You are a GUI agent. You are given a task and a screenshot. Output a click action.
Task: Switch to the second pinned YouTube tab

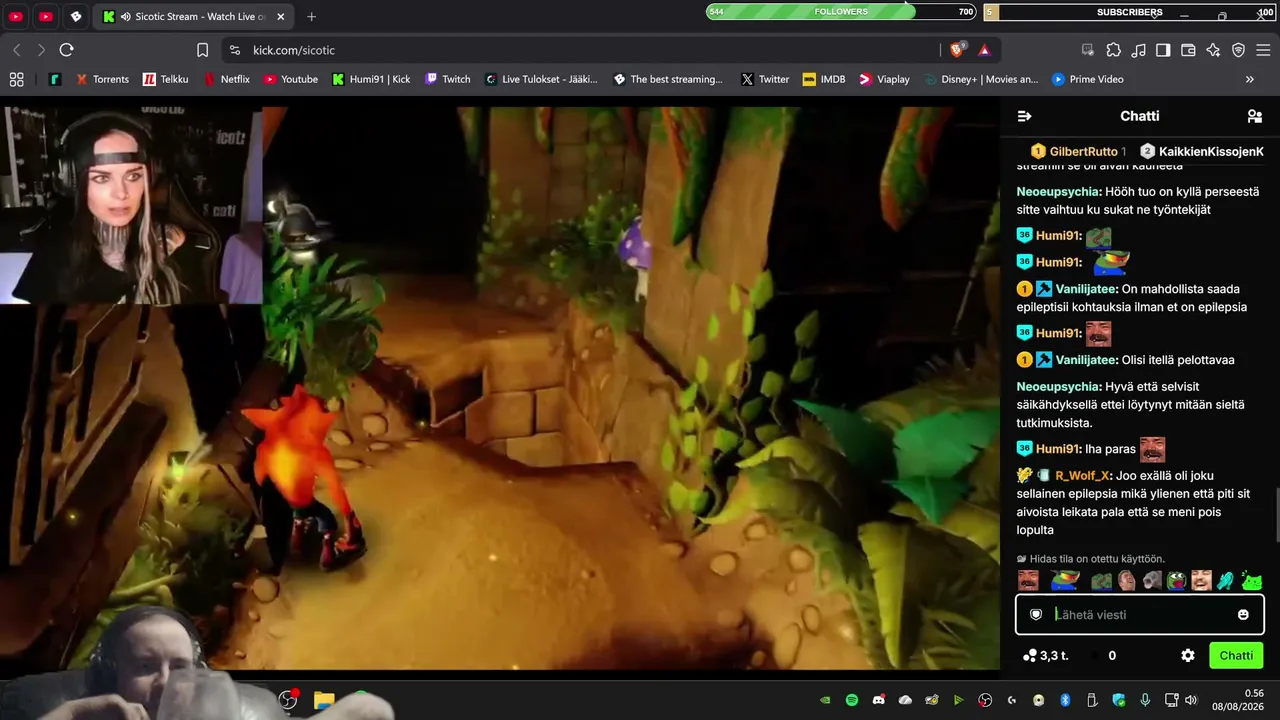[x=46, y=17]
